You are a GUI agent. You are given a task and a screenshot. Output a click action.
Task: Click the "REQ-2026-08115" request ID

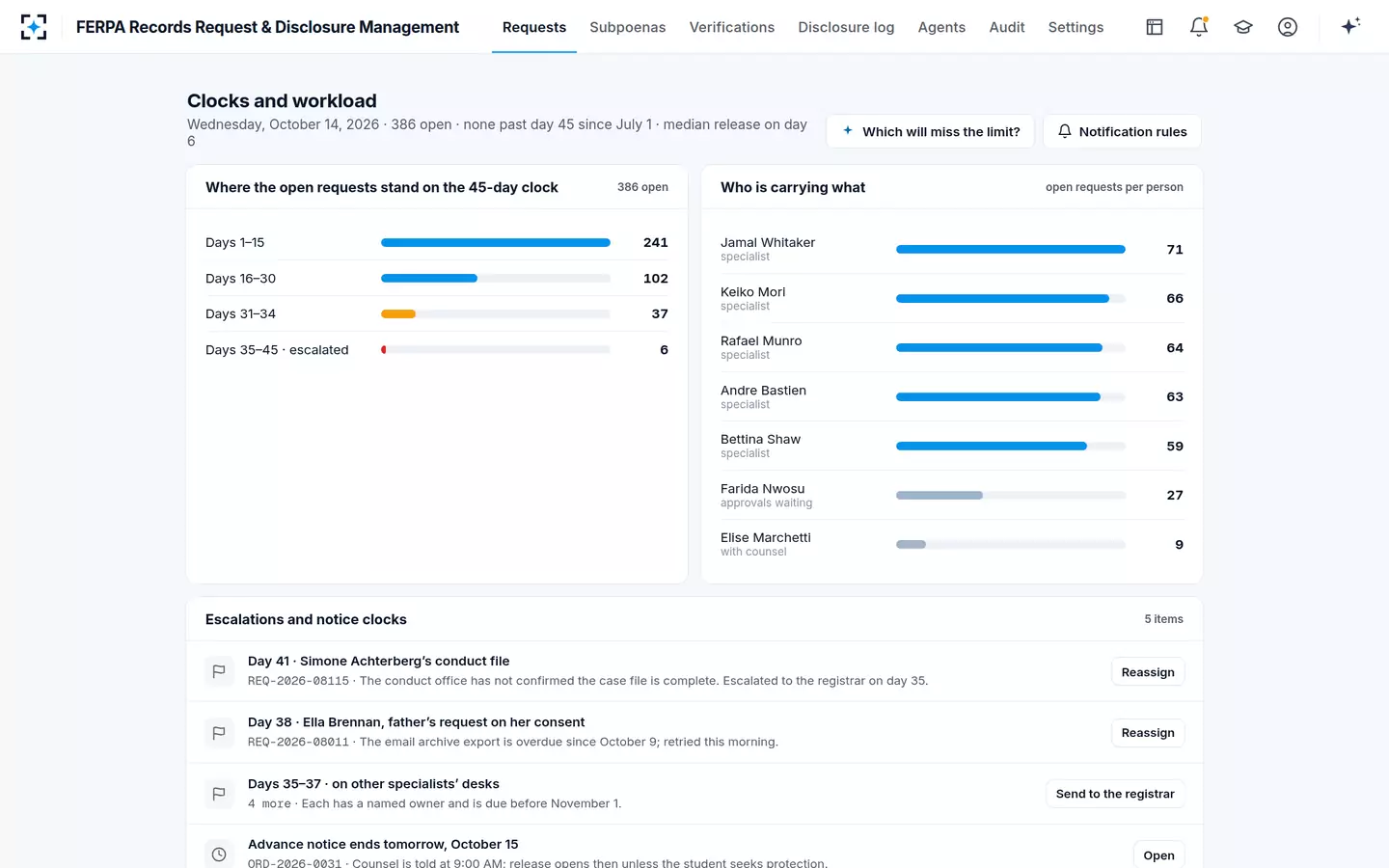(x=298, y=681)
